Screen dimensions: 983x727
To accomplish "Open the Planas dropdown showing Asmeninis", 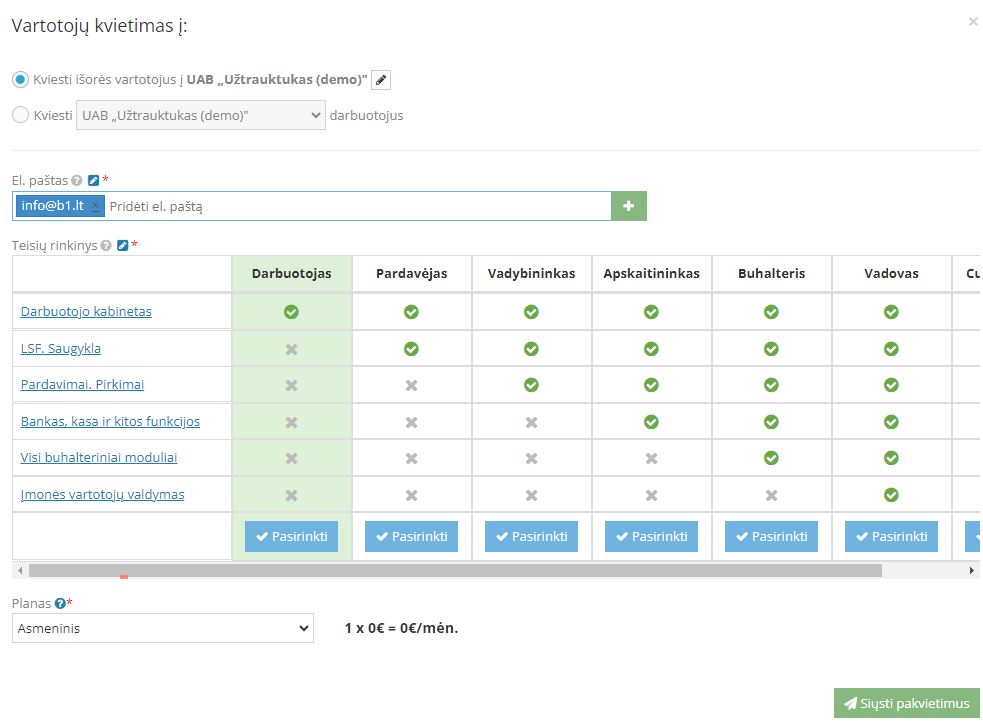I will tap(163, 628).
